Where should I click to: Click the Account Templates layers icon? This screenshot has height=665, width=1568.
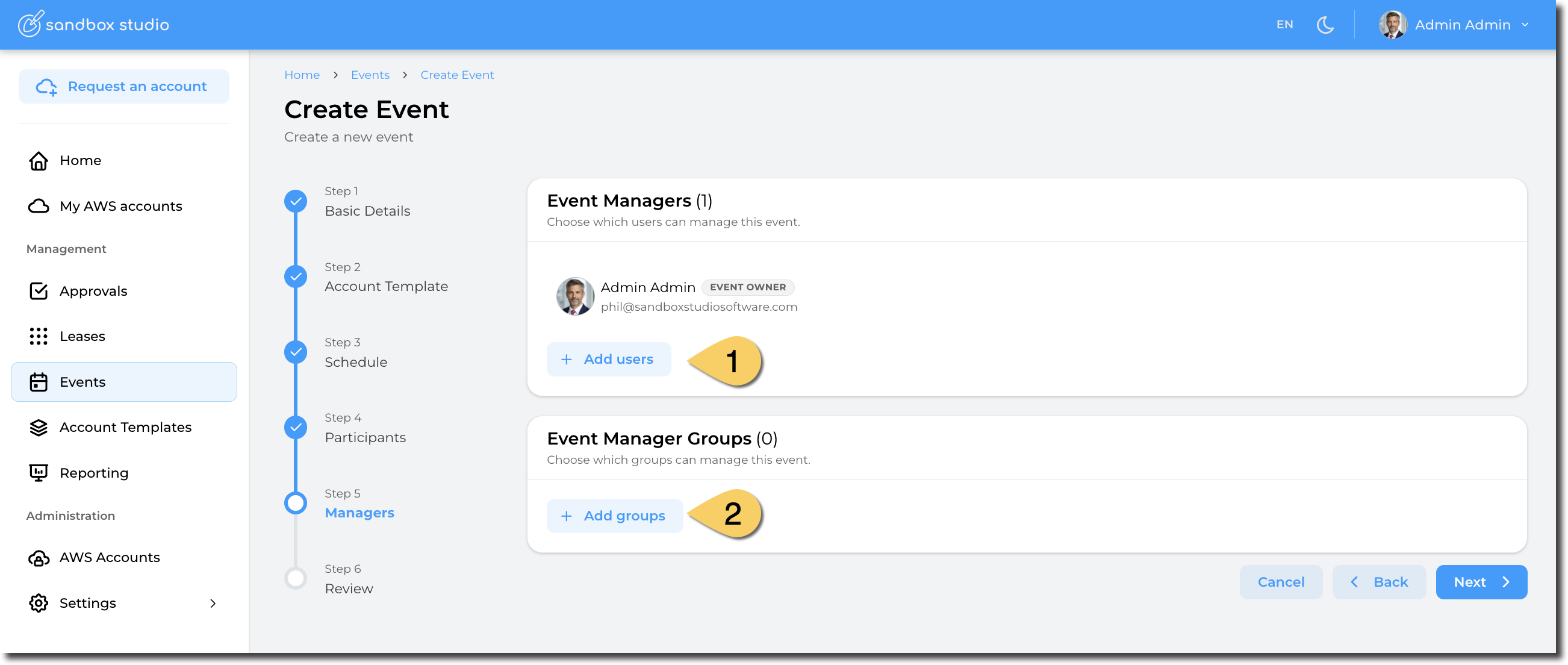tap(39, 428)
